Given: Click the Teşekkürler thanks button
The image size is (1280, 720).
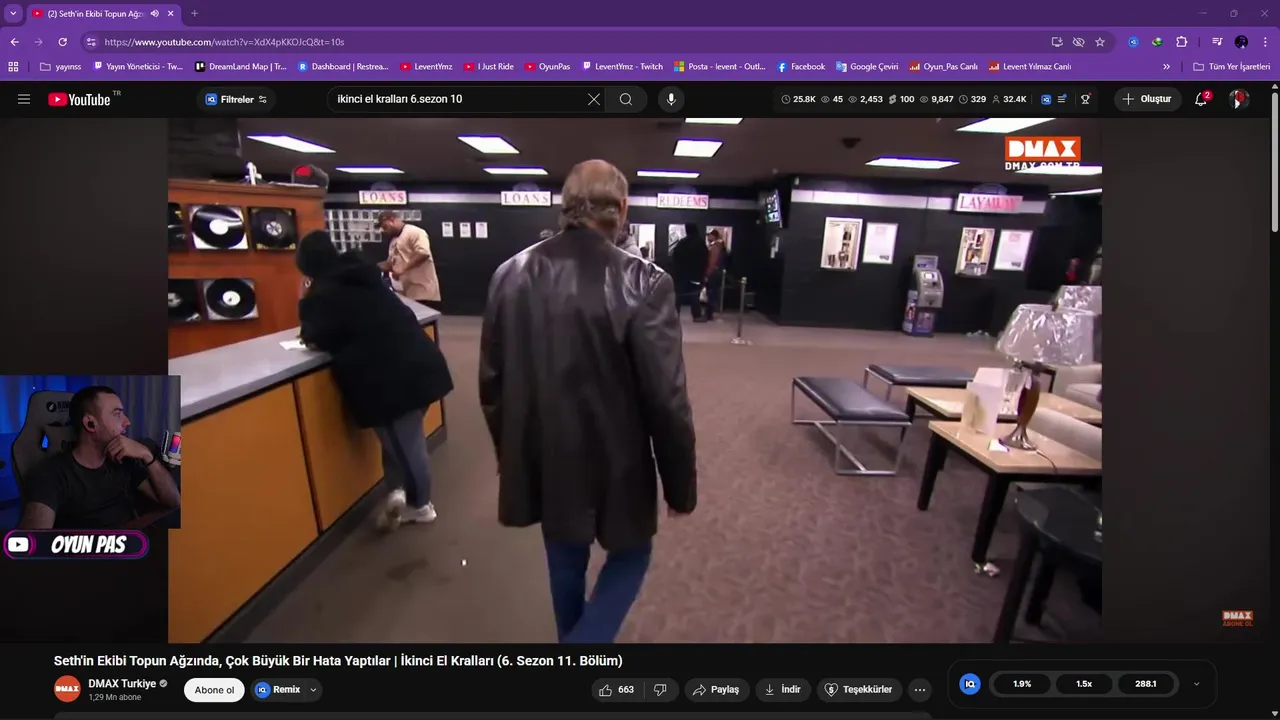Looking at the screenshot, I should [858, 690].
